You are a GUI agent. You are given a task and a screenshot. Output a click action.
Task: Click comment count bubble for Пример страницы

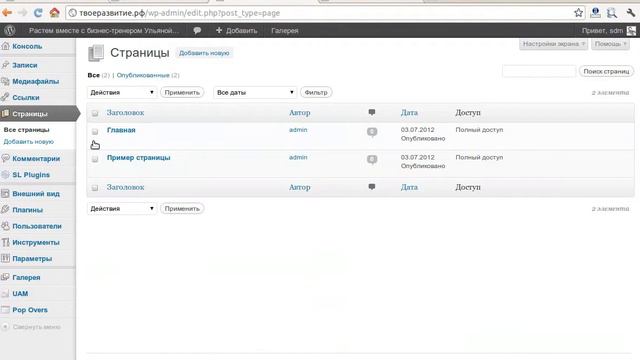[372, 160]
